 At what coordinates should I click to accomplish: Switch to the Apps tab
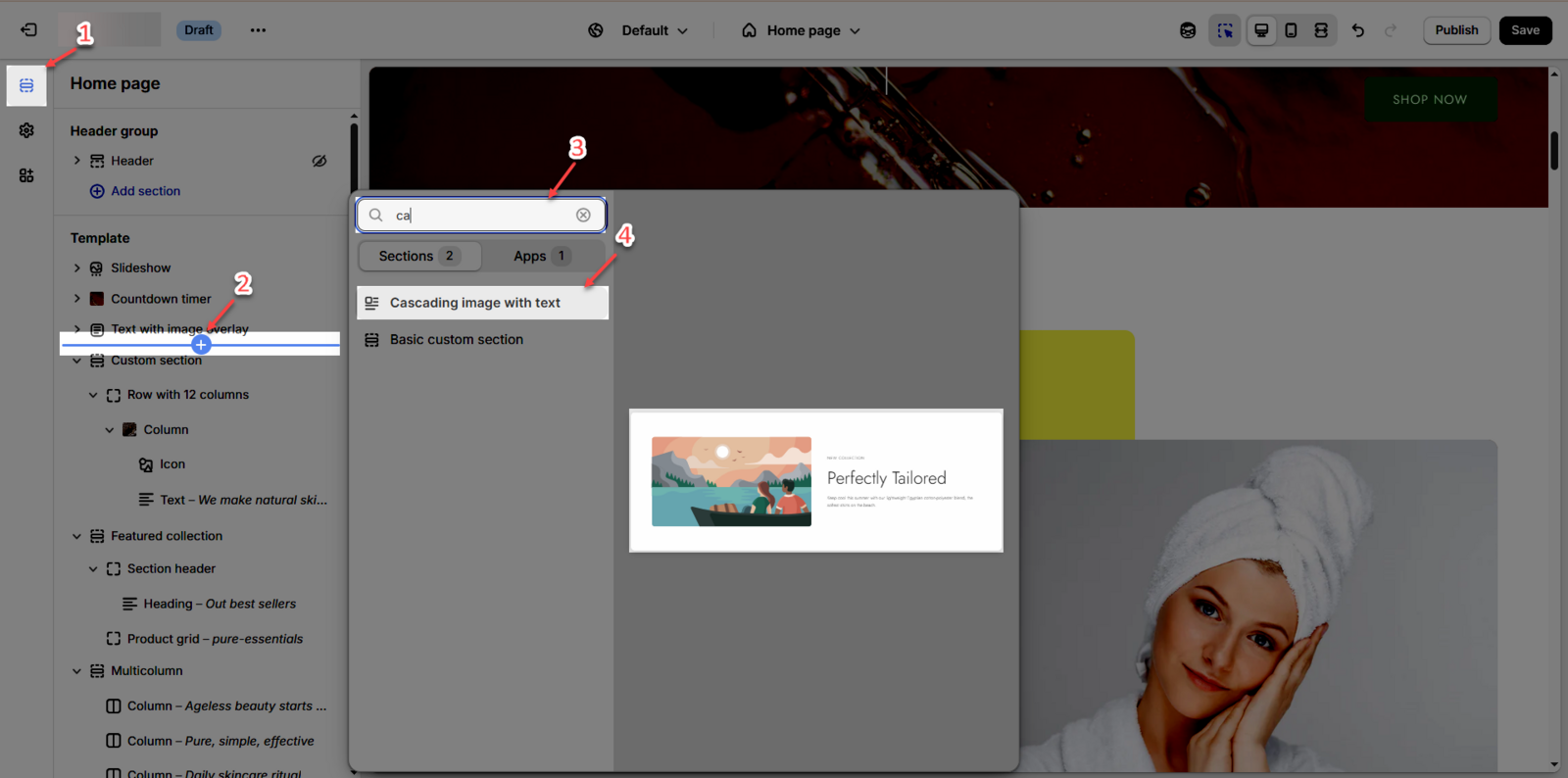[540, 256]
